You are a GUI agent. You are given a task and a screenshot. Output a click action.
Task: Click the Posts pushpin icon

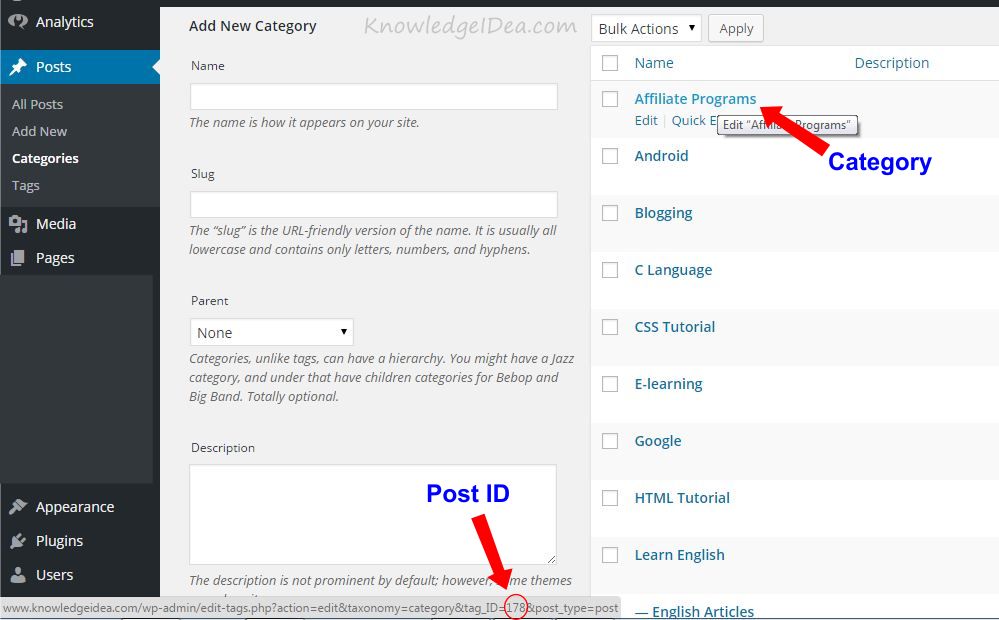pyautogui.click(x=18, y=66)
